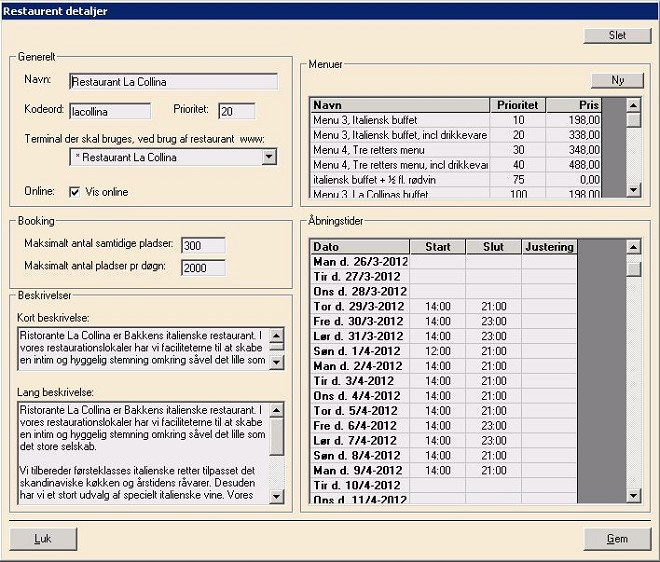Select 'italiensk buffet + ½ fl. rødvin' row
Image resolution: width=660 pixels, height=562 pixels.
[456, 180]
